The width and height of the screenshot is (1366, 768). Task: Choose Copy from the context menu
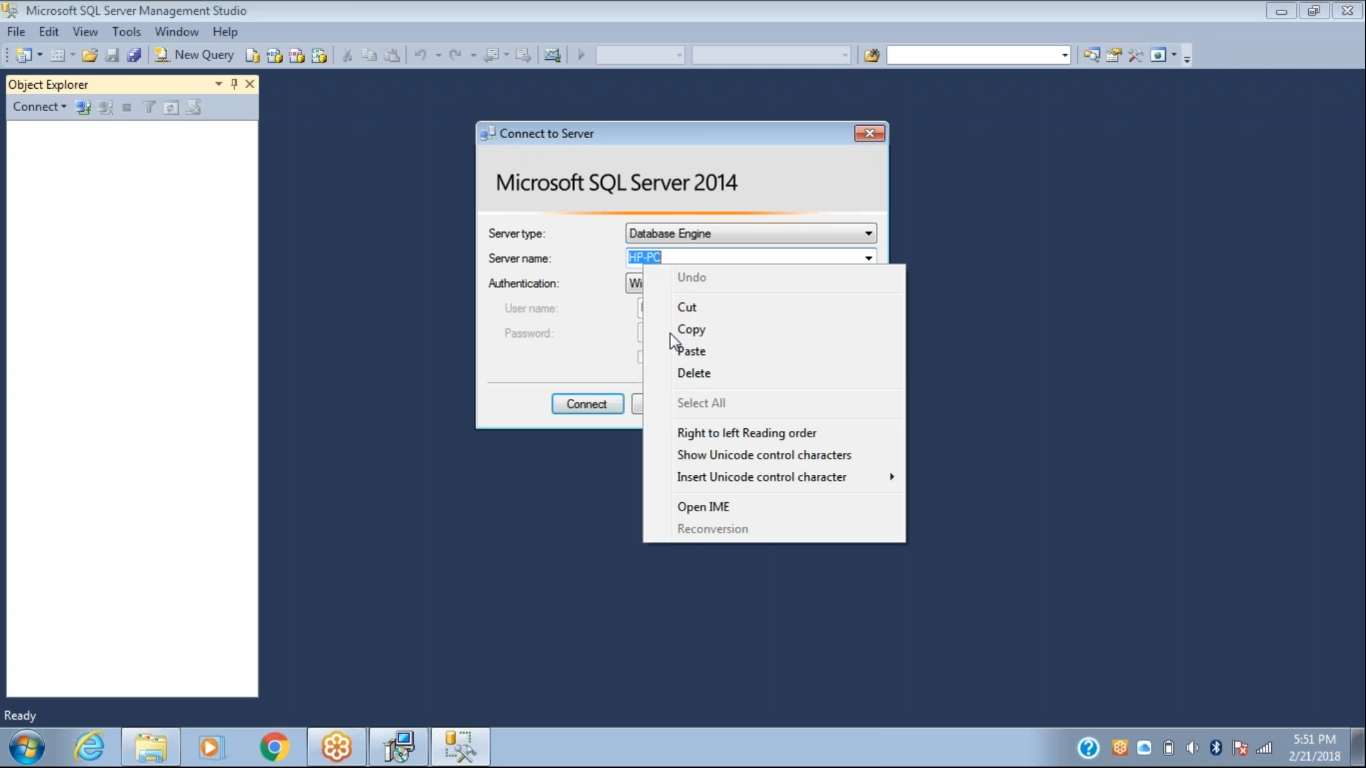[x=774, y=329]
